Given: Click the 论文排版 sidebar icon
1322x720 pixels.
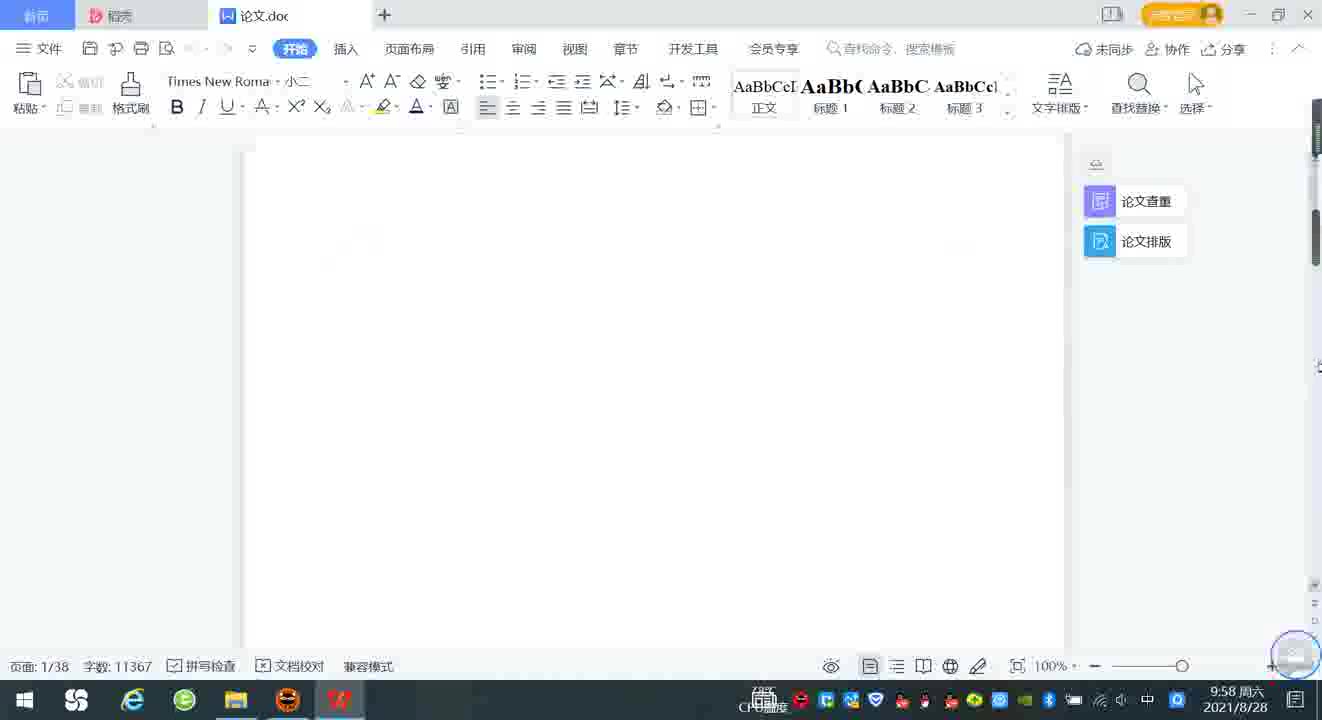Looking at the screenshot, I should (1100, 241).
